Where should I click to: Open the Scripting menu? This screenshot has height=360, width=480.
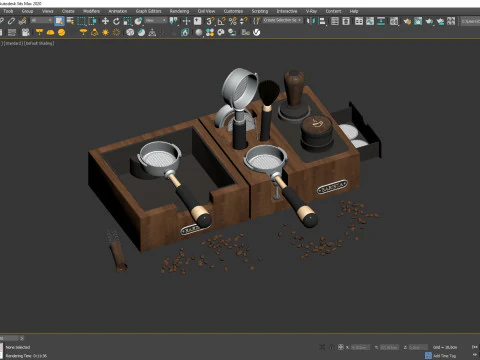(x=260, y=11)
